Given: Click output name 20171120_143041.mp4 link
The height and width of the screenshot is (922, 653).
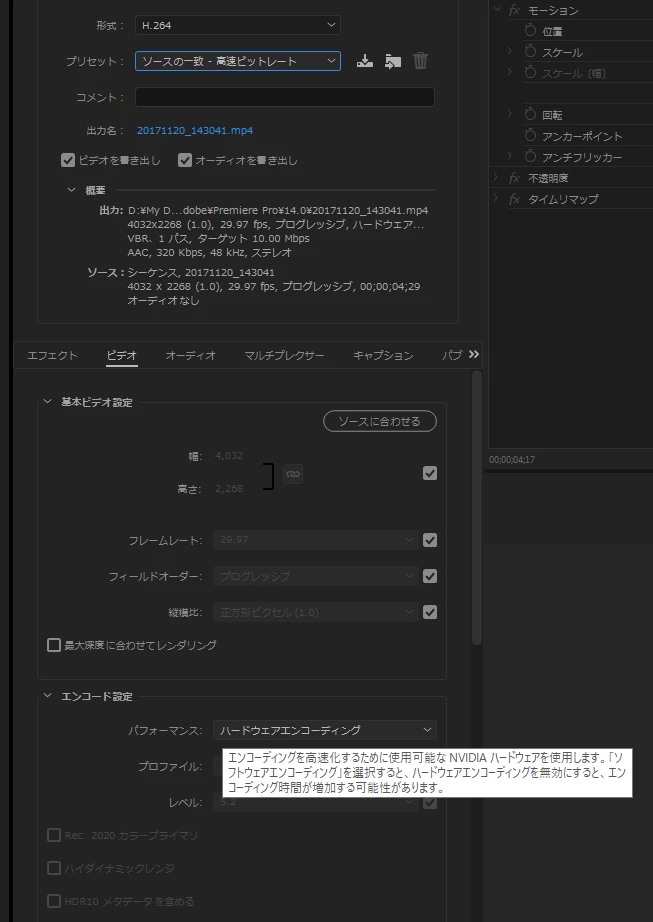Looking at the screenshot, I should 195,131.
